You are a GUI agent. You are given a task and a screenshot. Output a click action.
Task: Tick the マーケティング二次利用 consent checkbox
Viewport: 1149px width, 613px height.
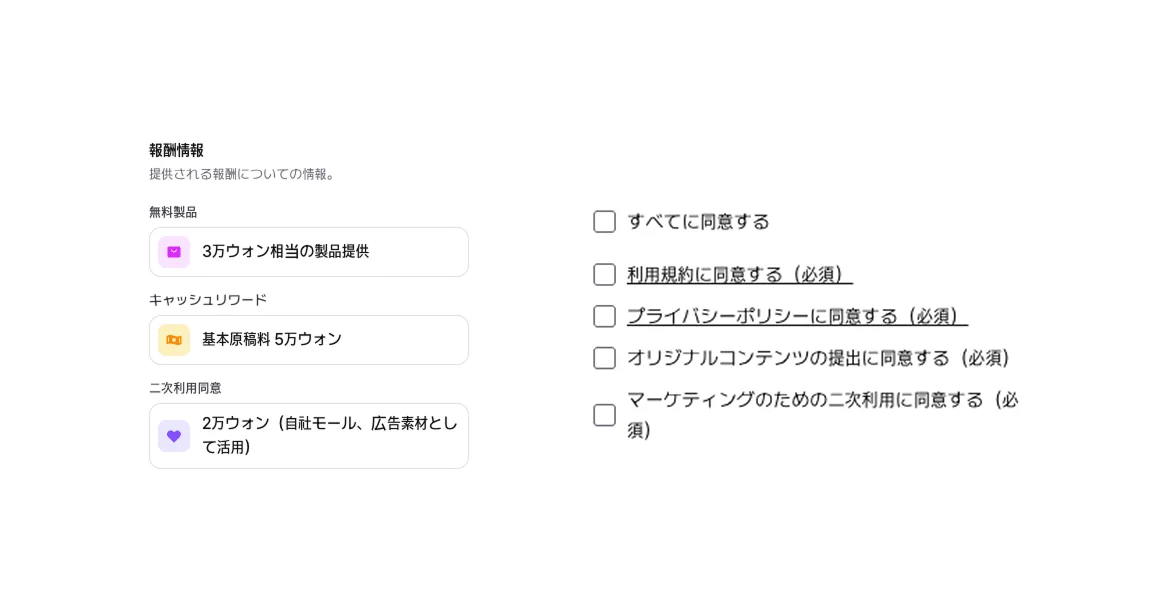pos(604,415)
